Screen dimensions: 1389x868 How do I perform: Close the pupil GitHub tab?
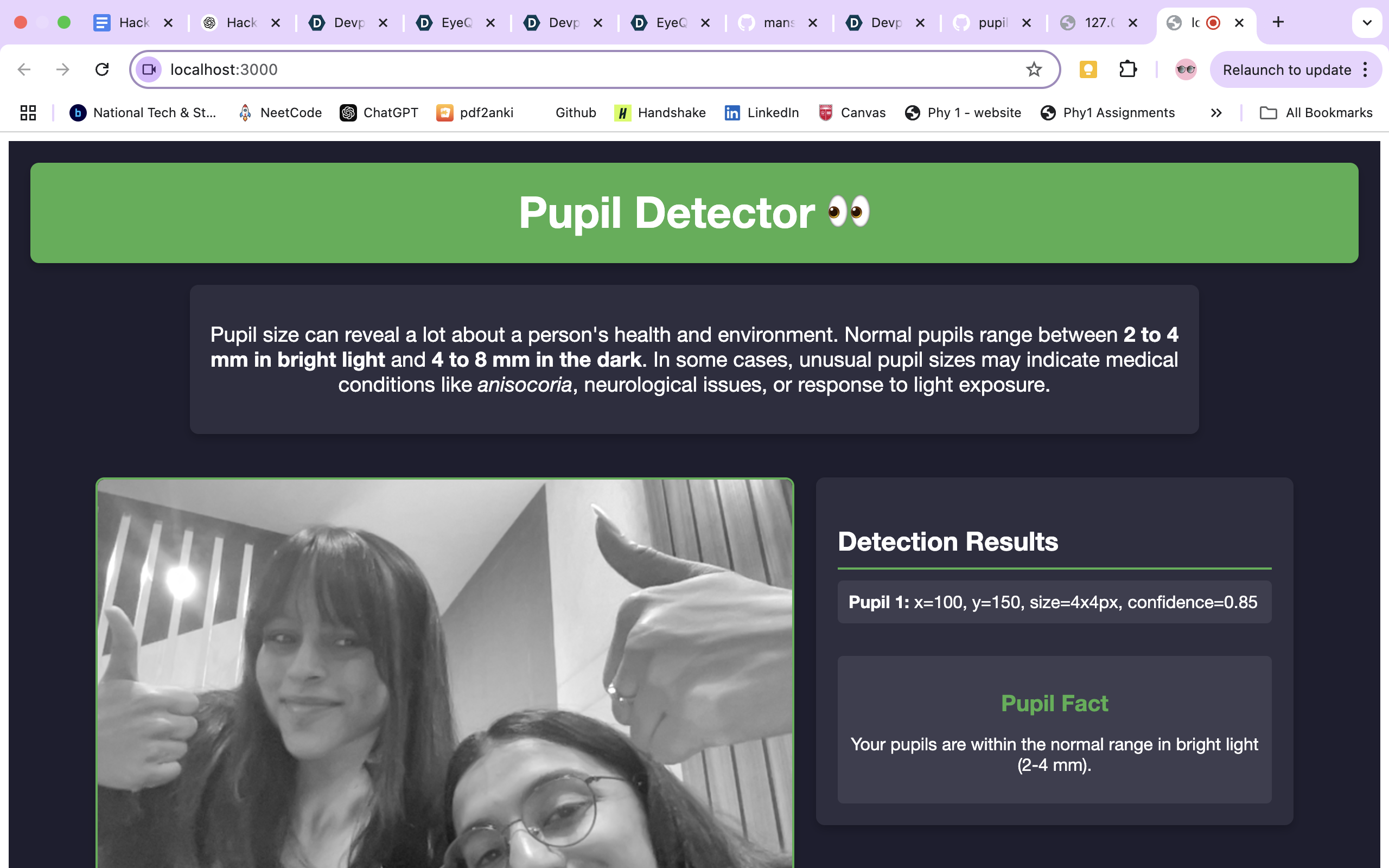[x=1027, y=22]
